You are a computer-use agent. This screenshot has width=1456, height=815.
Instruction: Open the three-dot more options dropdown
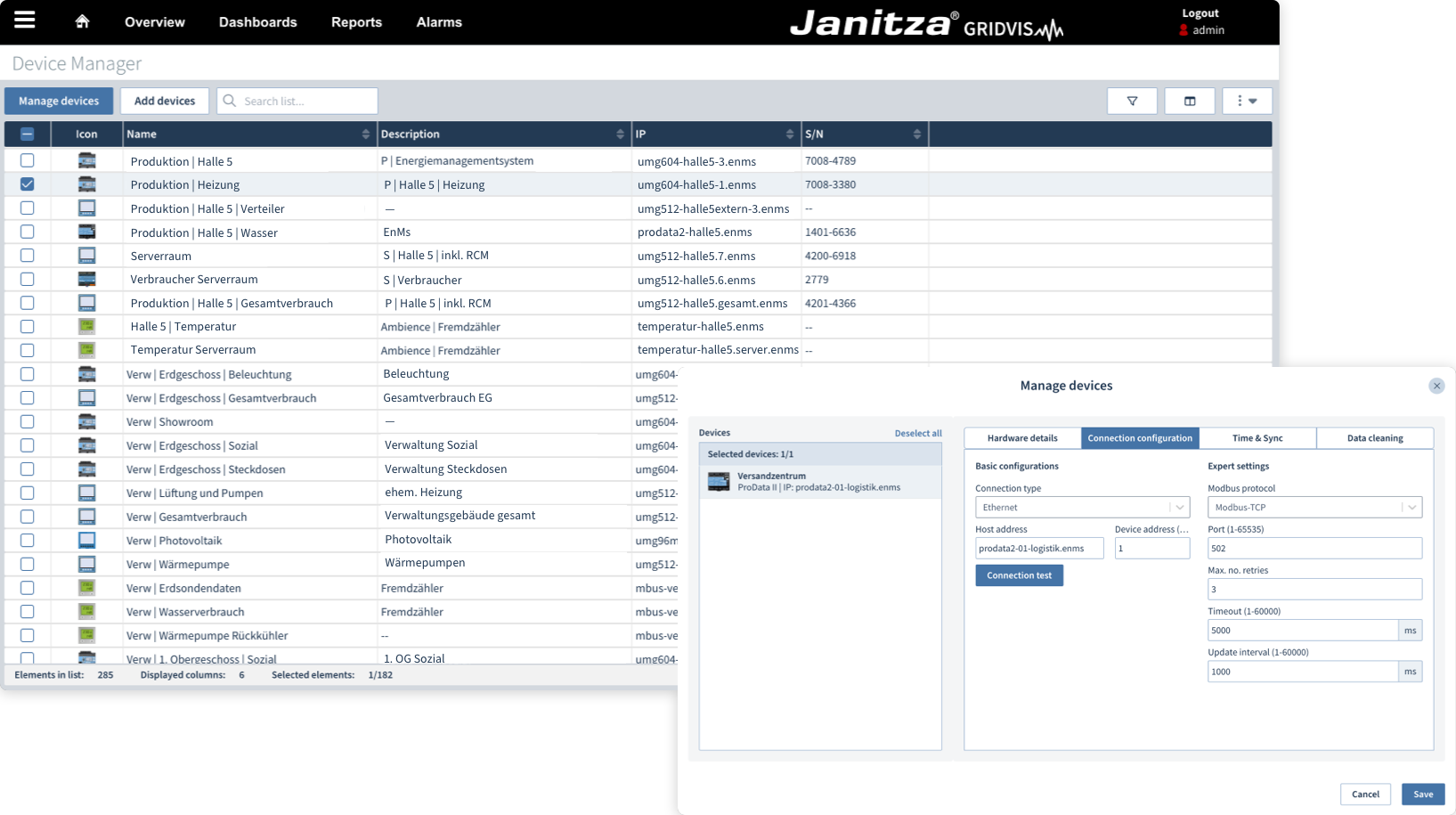1246,101
